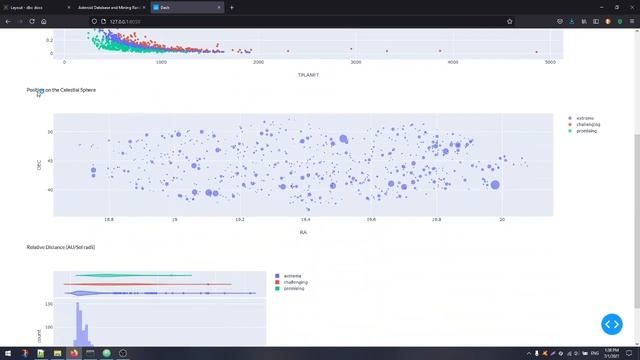This screenshot has width=640, height=360.
Task: Click the Positions on the Celestial Sphere heading
Action: pyautogui.click(x=61, y=90)
